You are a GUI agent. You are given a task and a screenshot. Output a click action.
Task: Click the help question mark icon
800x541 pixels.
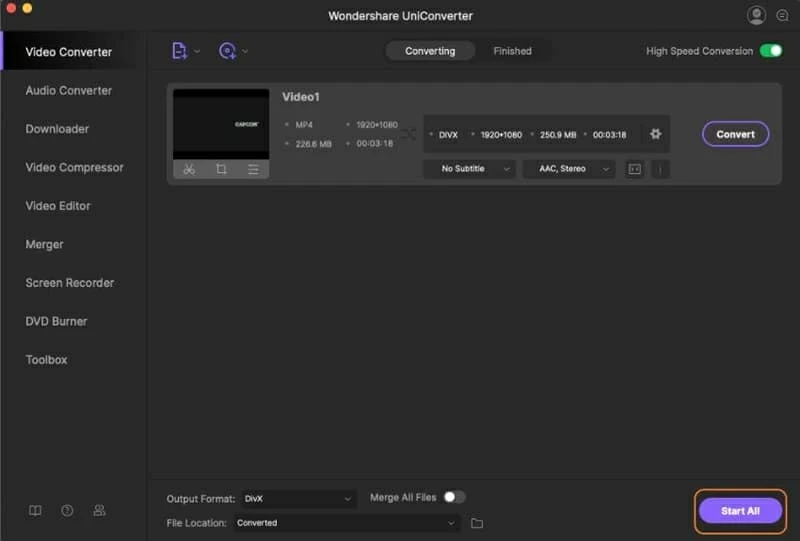pos(67,510)
